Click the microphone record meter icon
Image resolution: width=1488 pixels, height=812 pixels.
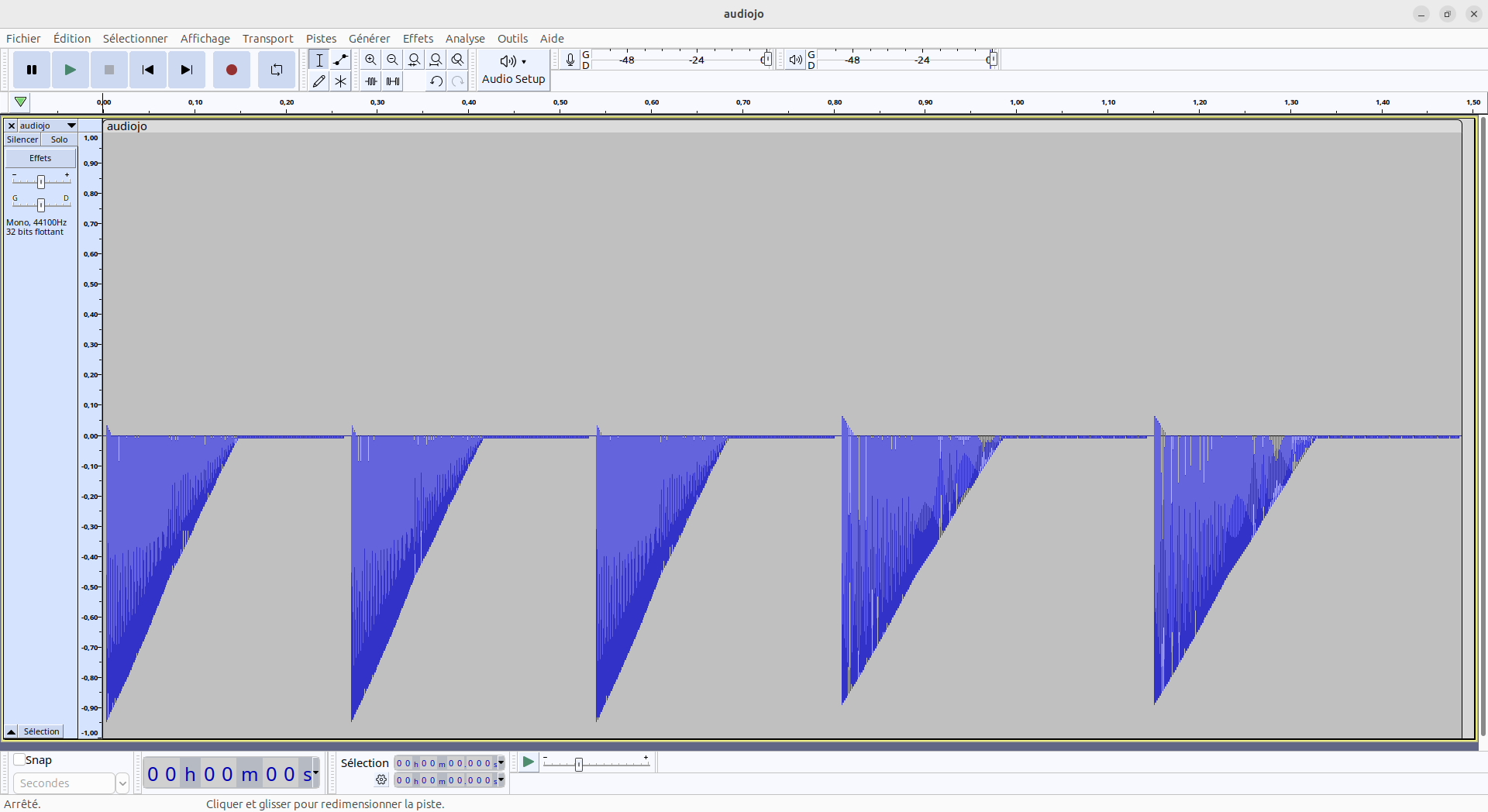[x=570, y=60]
